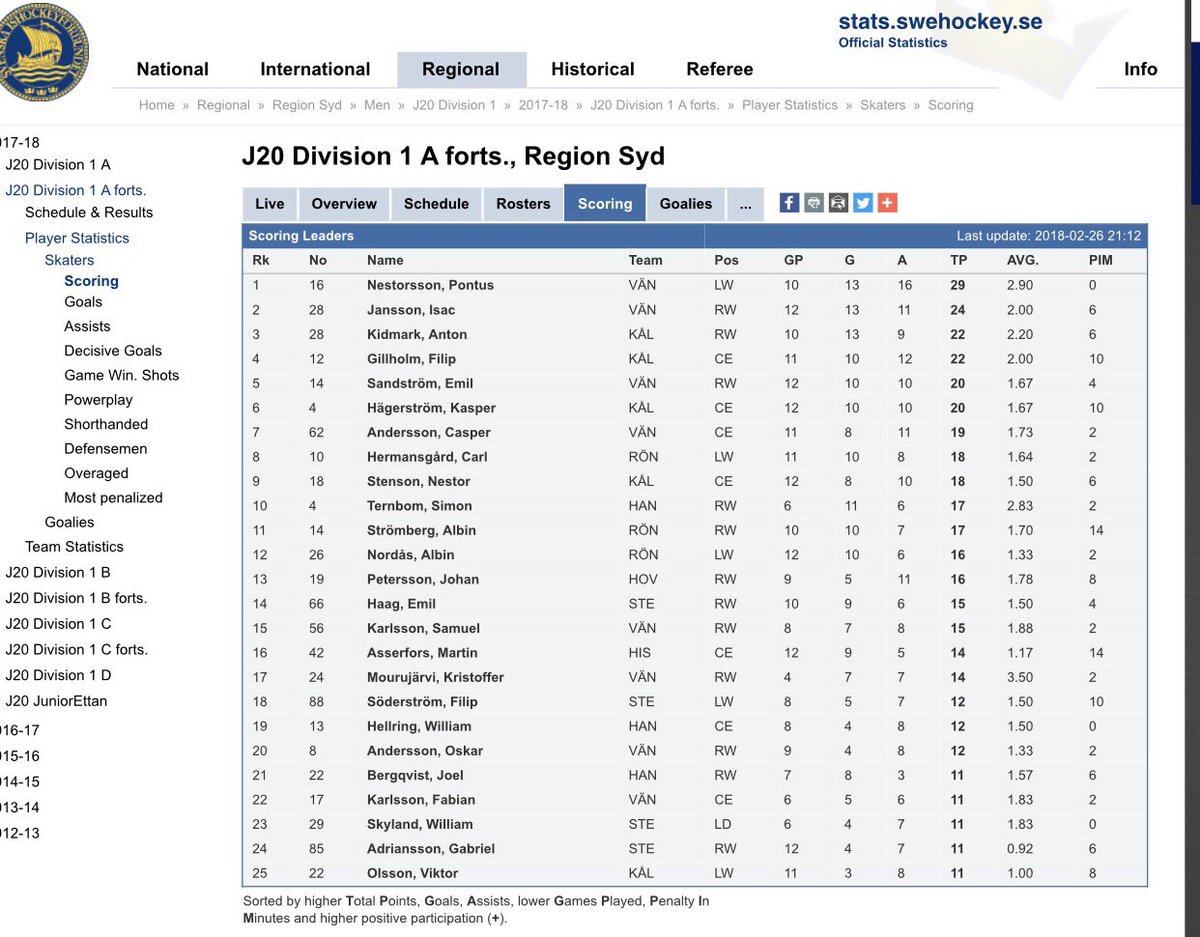Click Player Statistics in the breadcrumb
The image size is (1200, 937).
pyautogui.click(x=790, y=105)
